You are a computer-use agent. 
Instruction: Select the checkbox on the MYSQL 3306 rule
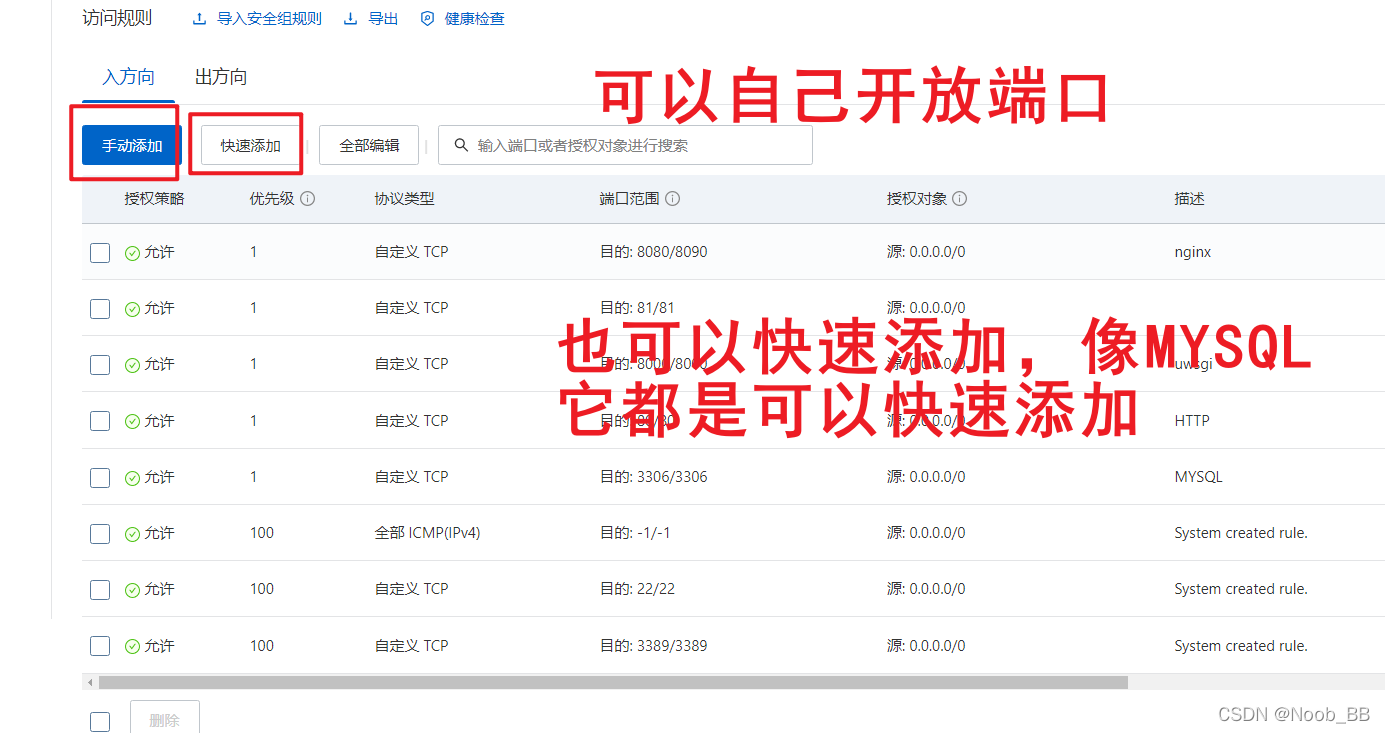coord(99,477)
